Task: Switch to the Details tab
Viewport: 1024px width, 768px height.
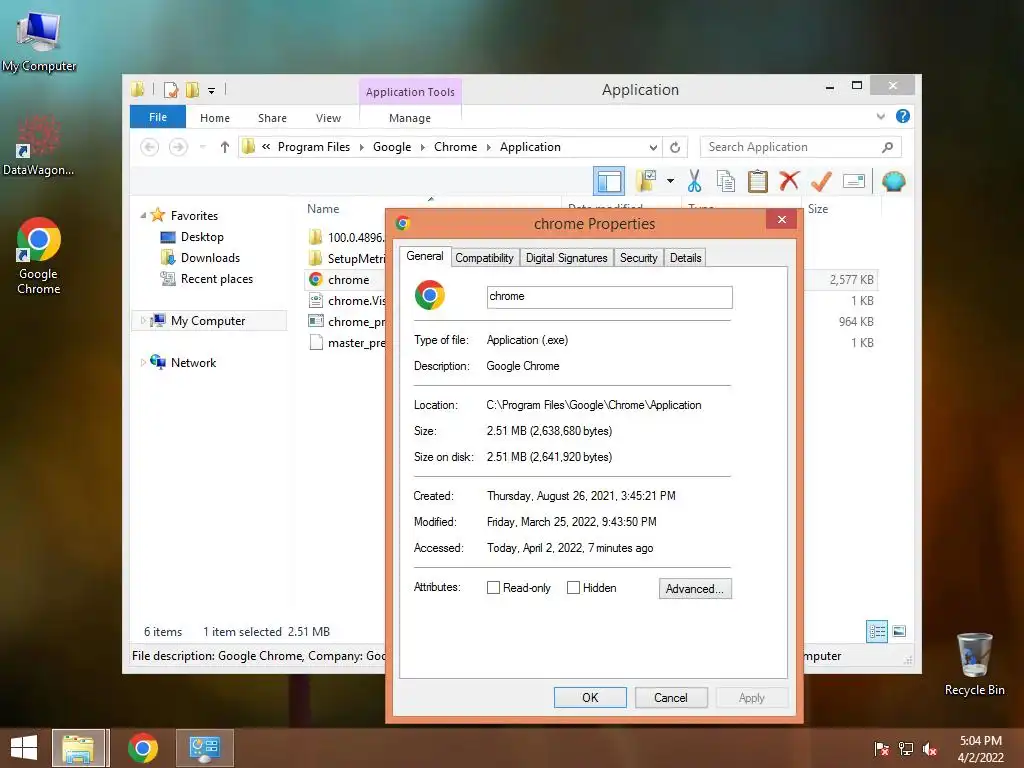Action: [x=685, y=258]
